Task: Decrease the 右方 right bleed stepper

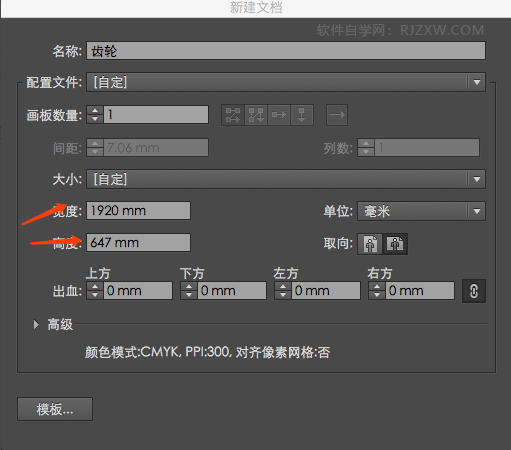Action: (x=377, y=295)
